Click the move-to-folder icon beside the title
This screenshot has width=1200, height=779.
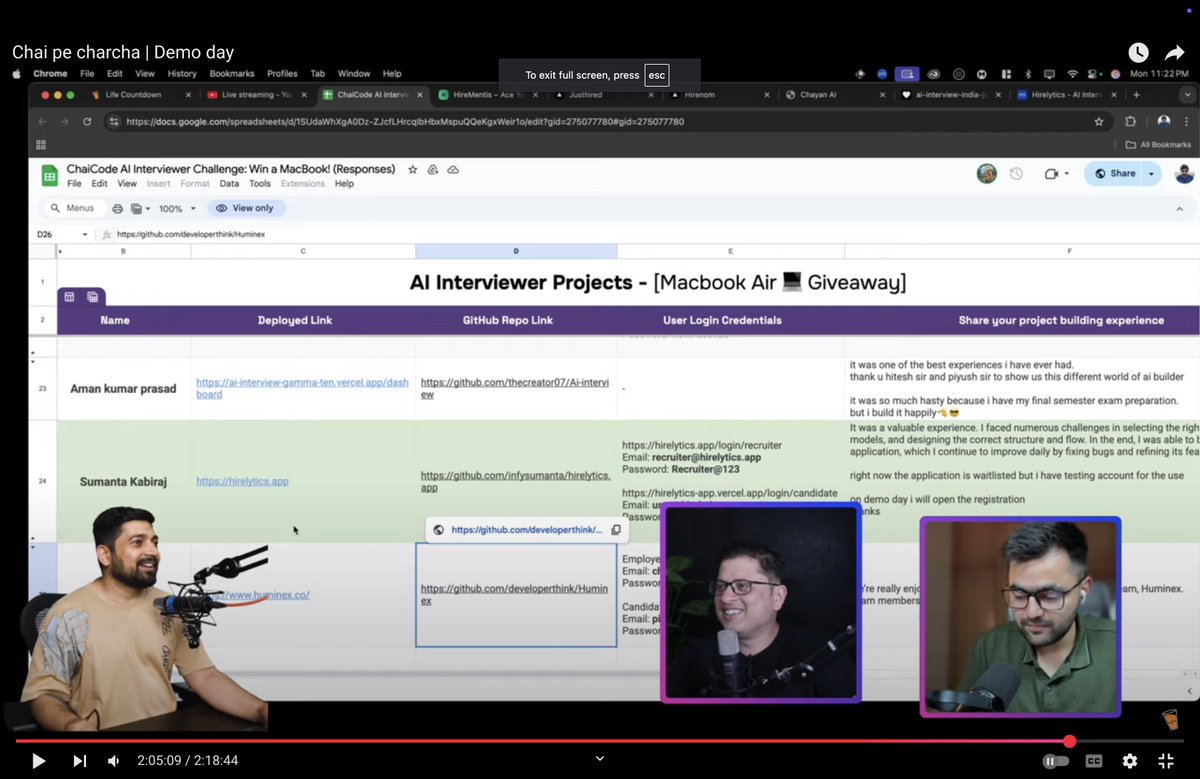click(433, 170)
